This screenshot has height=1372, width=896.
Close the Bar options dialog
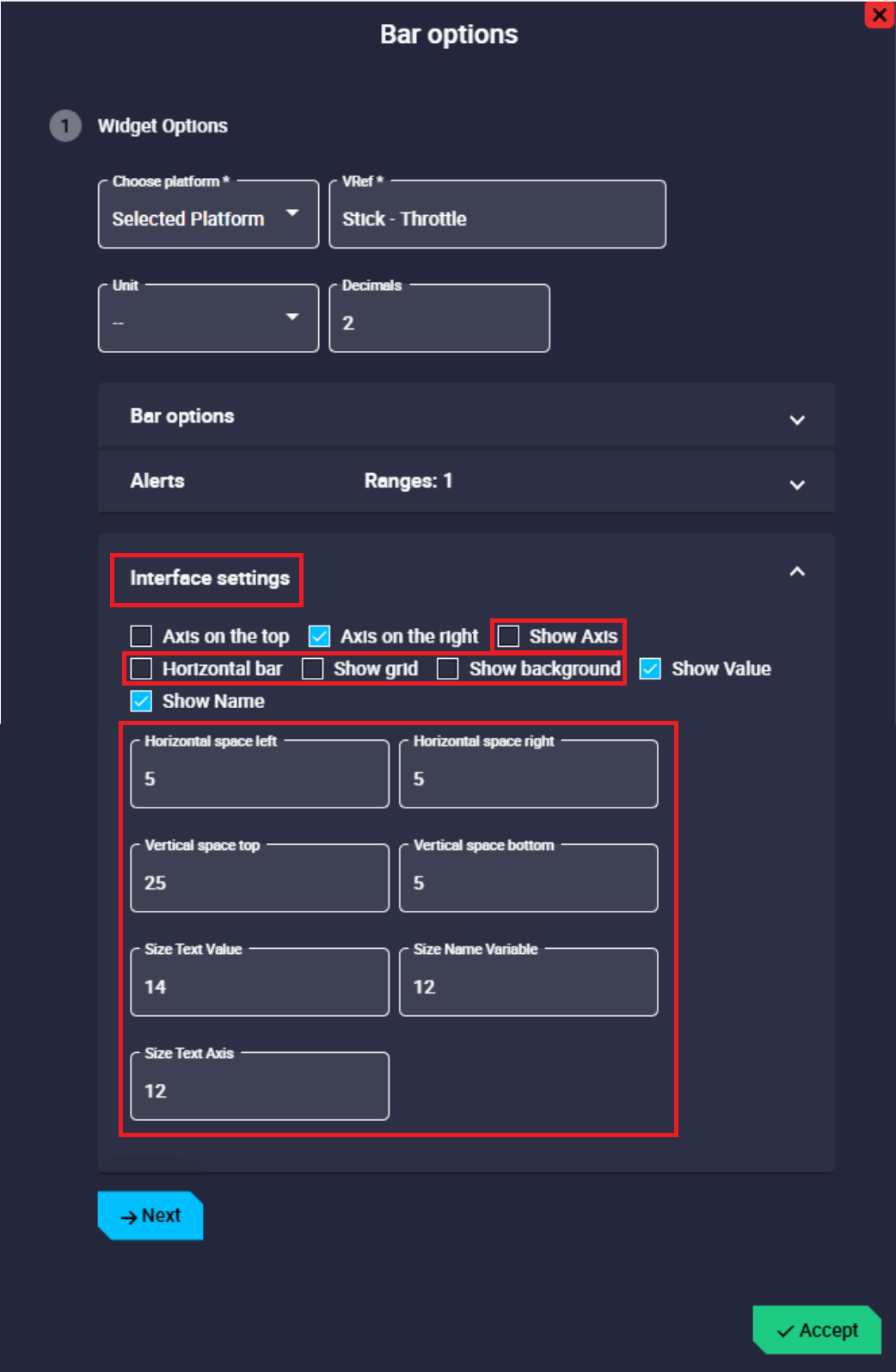pos(879,15)
